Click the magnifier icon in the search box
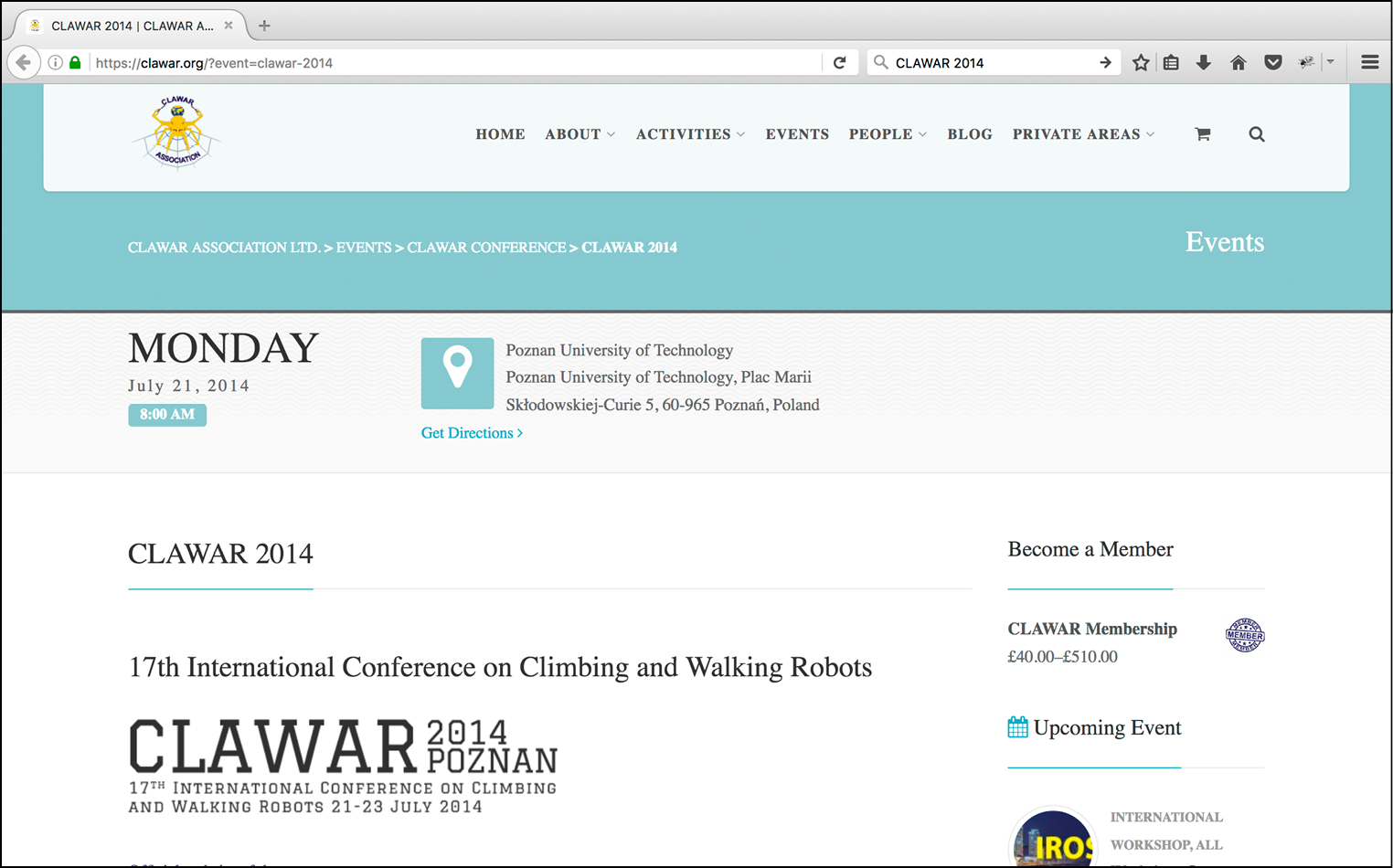The width and height of the screenshot is (1393, 868). tap(881, 63)
